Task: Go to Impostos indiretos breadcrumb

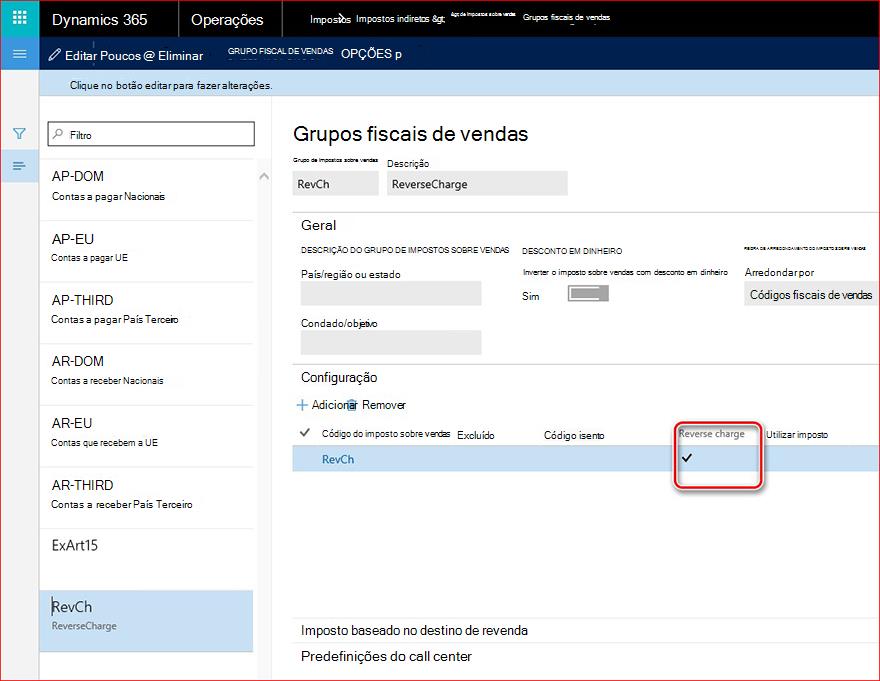Action: tap(400, 19)
